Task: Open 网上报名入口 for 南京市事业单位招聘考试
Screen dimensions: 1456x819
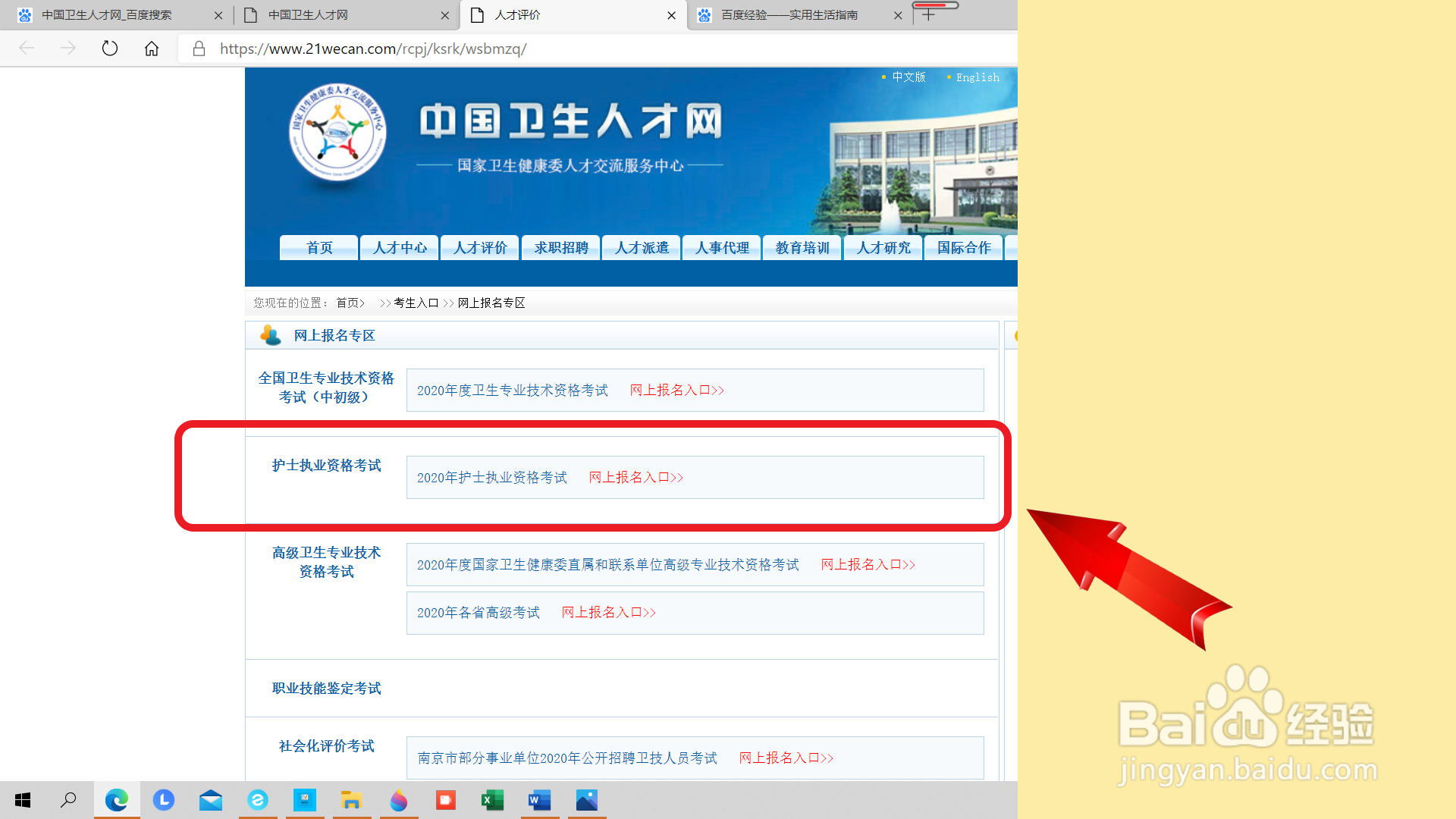Action: coord(786,758)
